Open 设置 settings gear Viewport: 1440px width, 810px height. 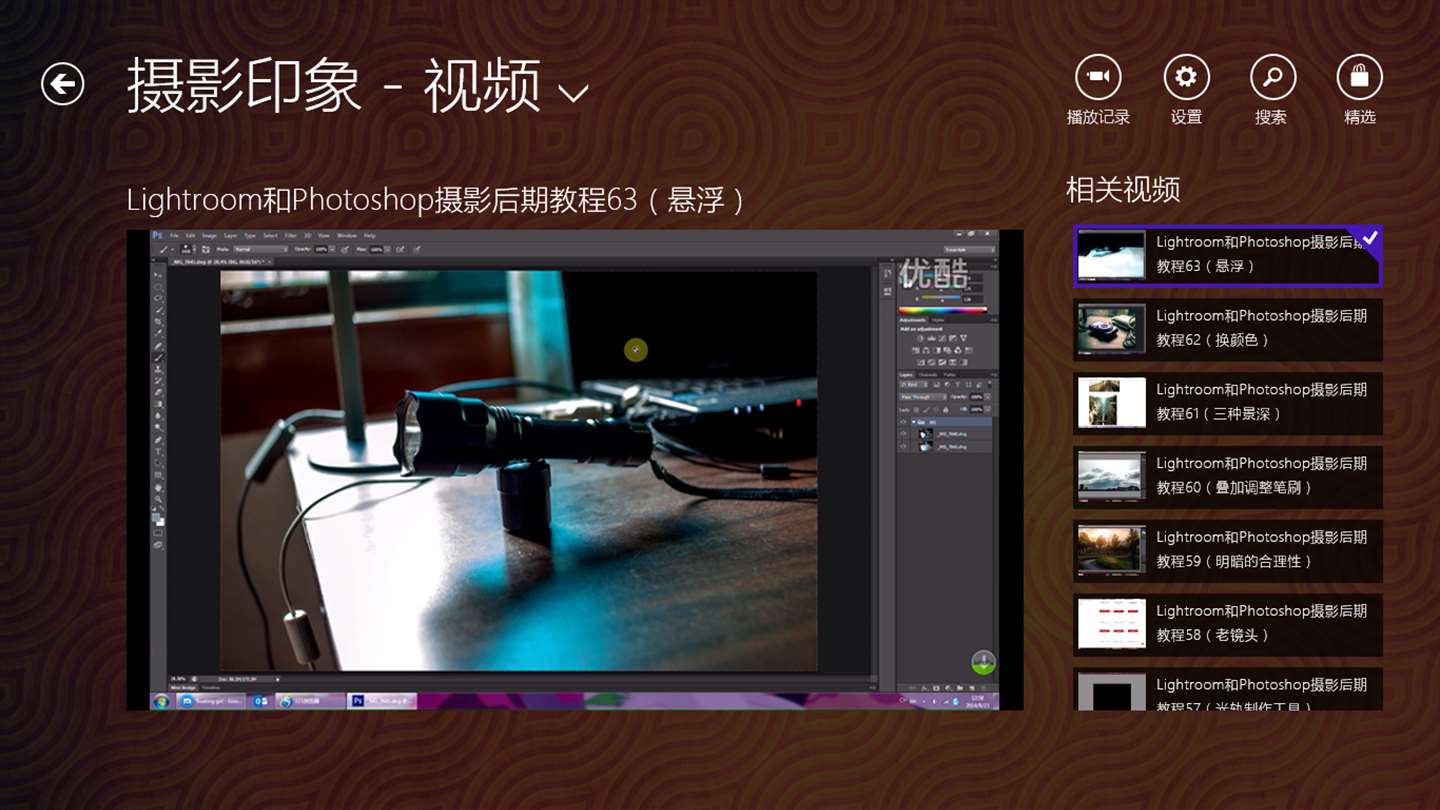[1186, 91]
